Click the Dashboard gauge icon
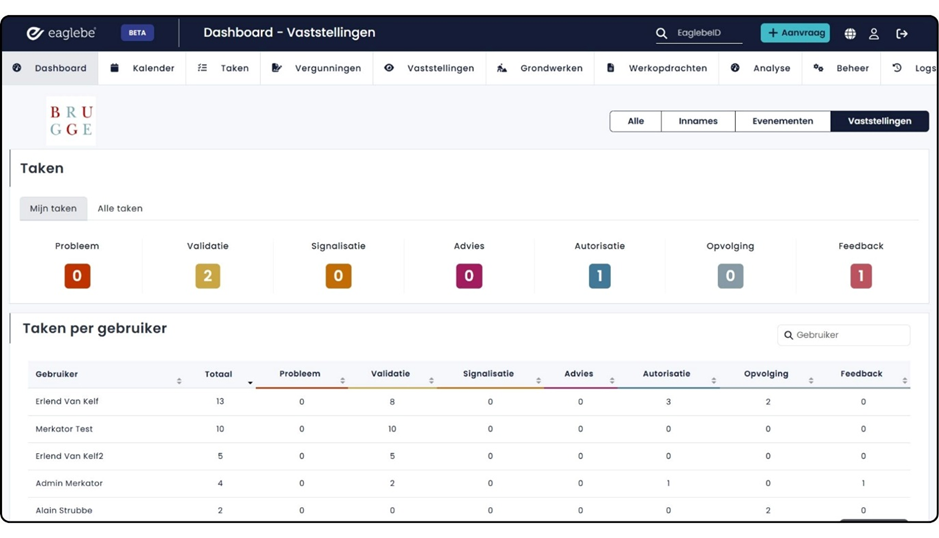This screenshot has height=538, width=939. coord(17,68)
